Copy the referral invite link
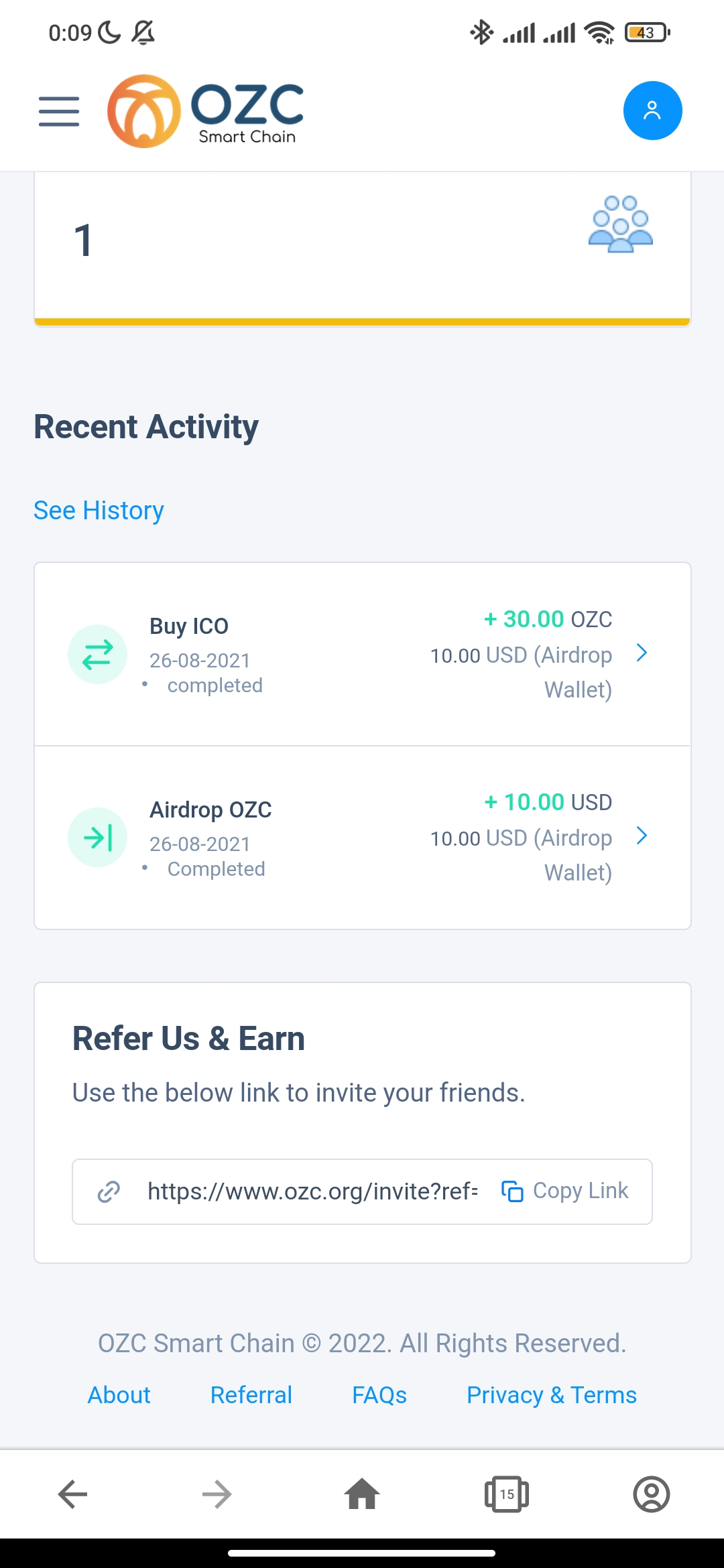Viewport: 724px width, 1568px height. tap(564, 1191)
